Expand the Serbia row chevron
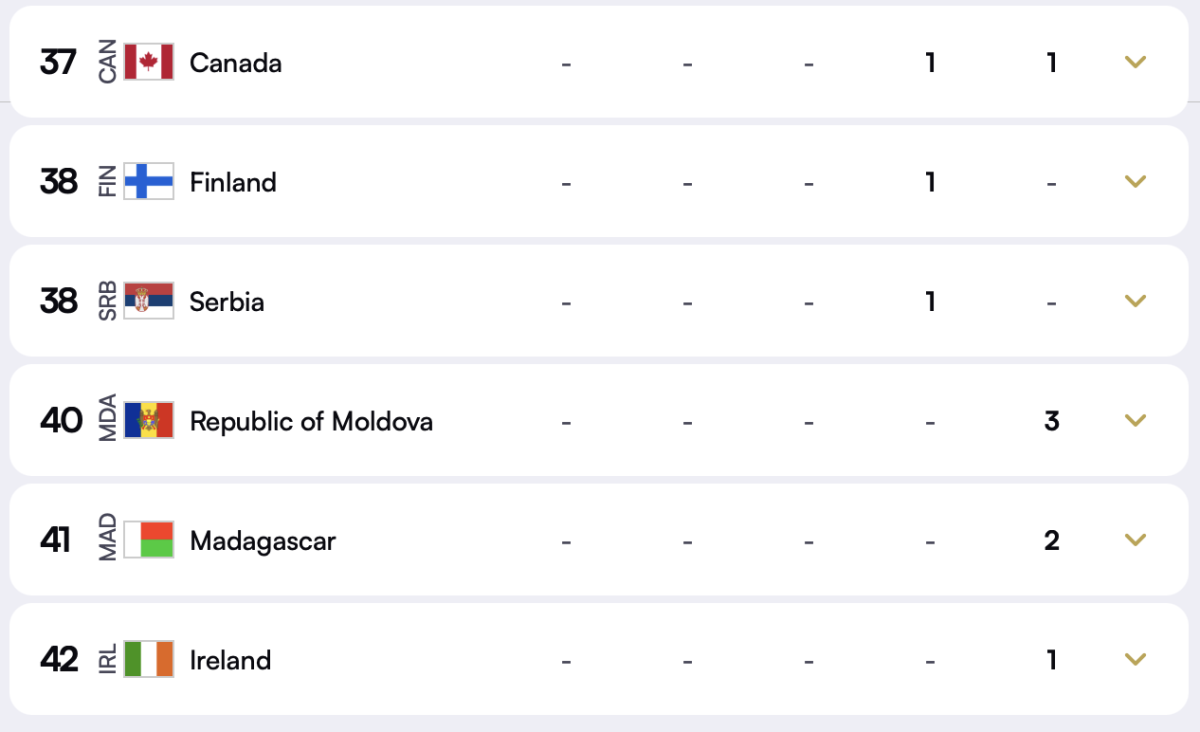 (x=1134, y=301)
